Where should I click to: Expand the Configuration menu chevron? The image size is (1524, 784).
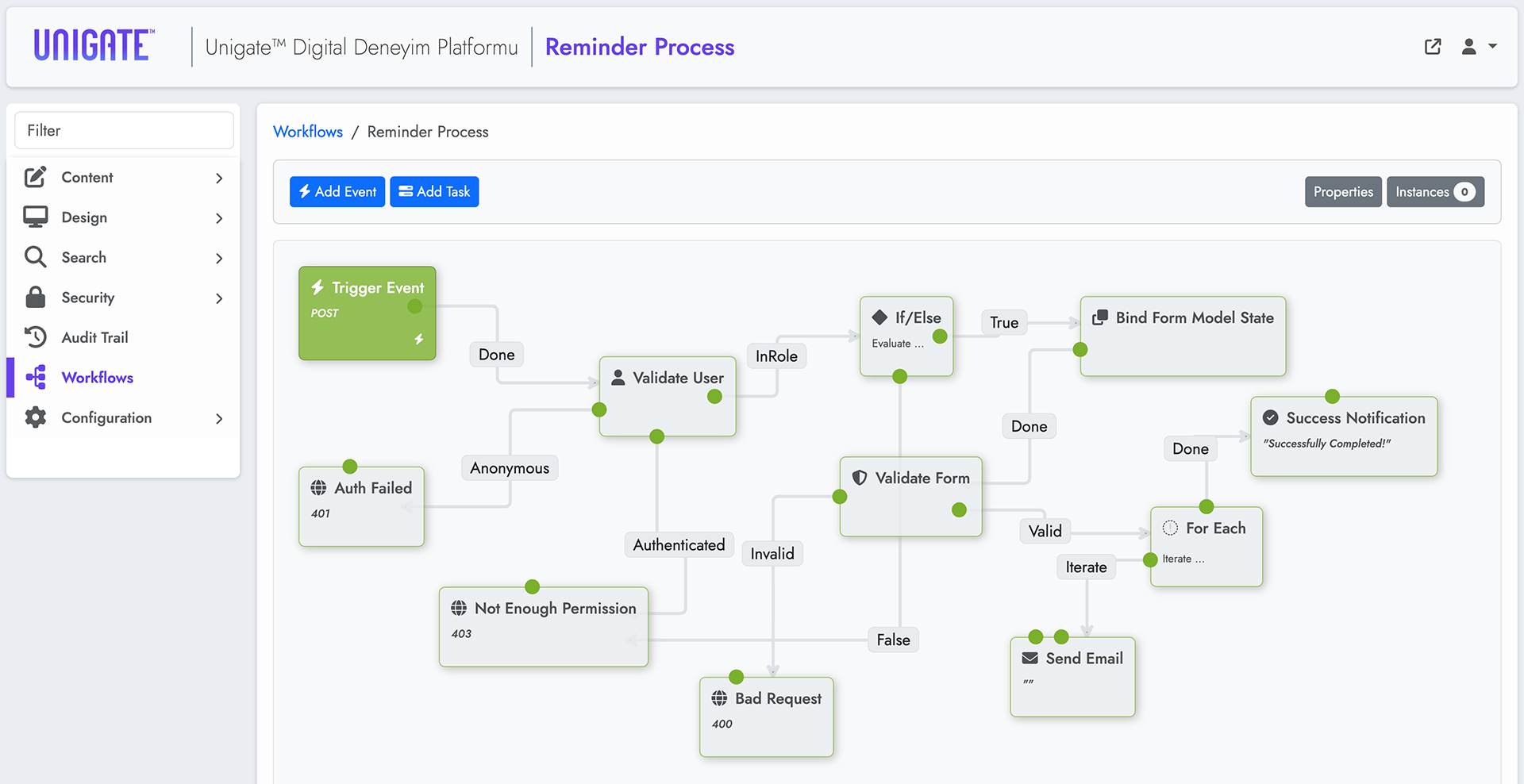pos(219,418)
